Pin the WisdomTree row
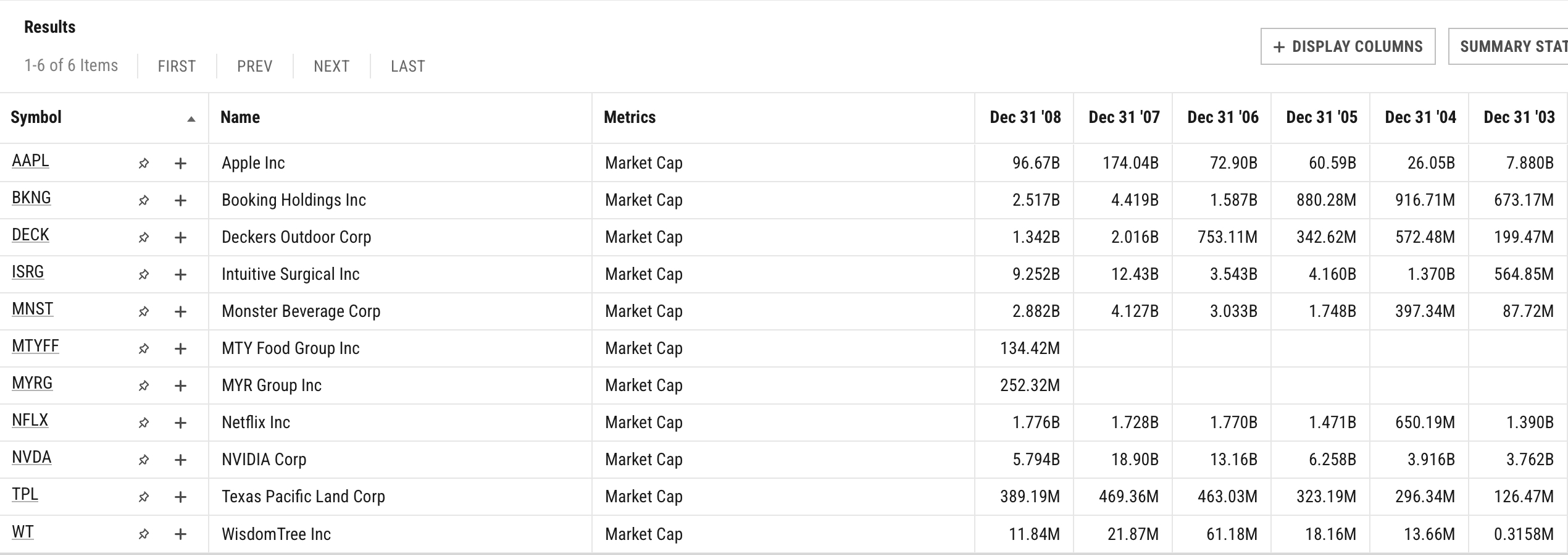1568x556 pixels. [143, 534]
